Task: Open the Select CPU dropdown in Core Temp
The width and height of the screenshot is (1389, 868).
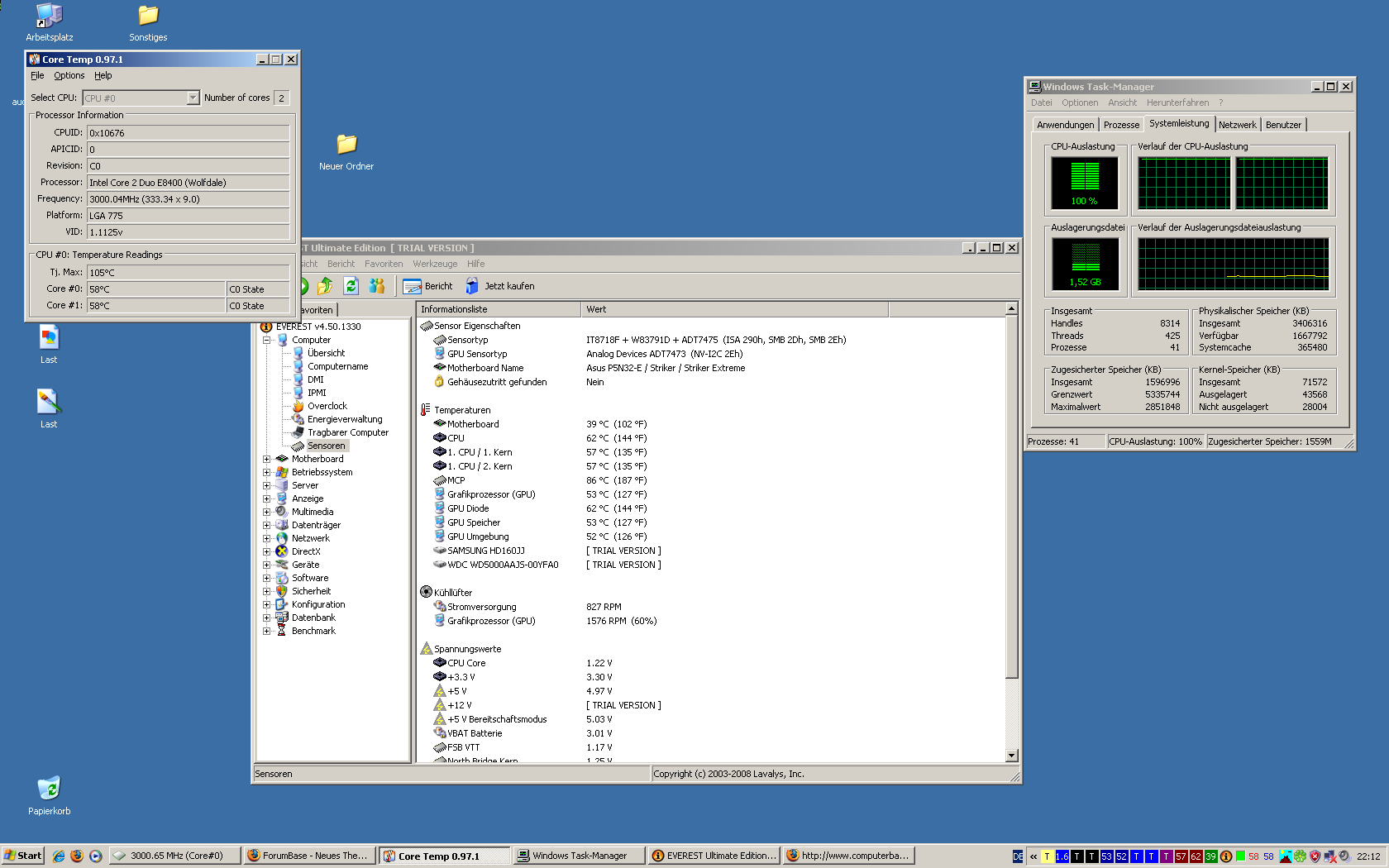Action: [x=193, y=98]
